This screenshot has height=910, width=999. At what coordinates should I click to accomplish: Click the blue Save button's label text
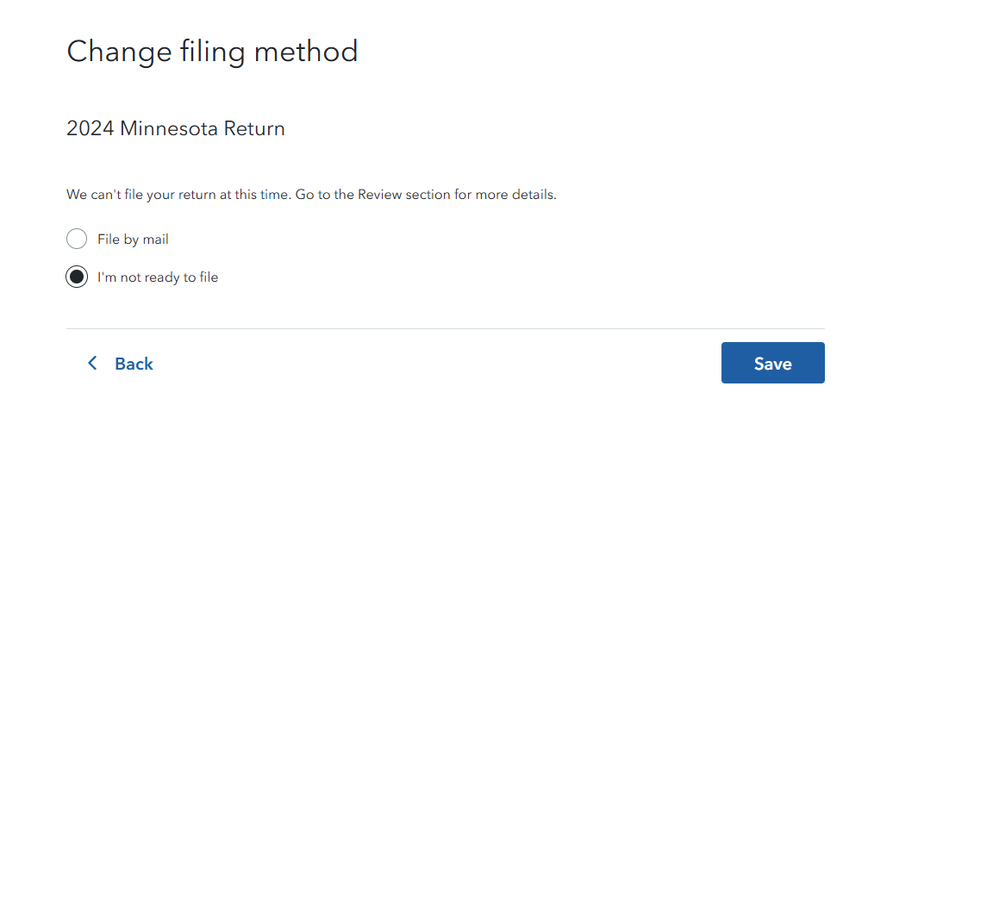point(773,364)
